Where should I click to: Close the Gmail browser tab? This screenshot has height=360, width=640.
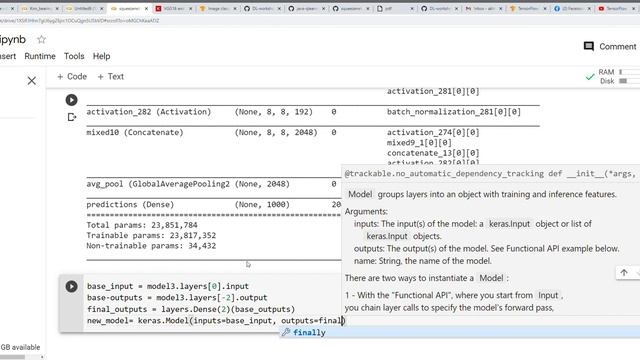500,9
